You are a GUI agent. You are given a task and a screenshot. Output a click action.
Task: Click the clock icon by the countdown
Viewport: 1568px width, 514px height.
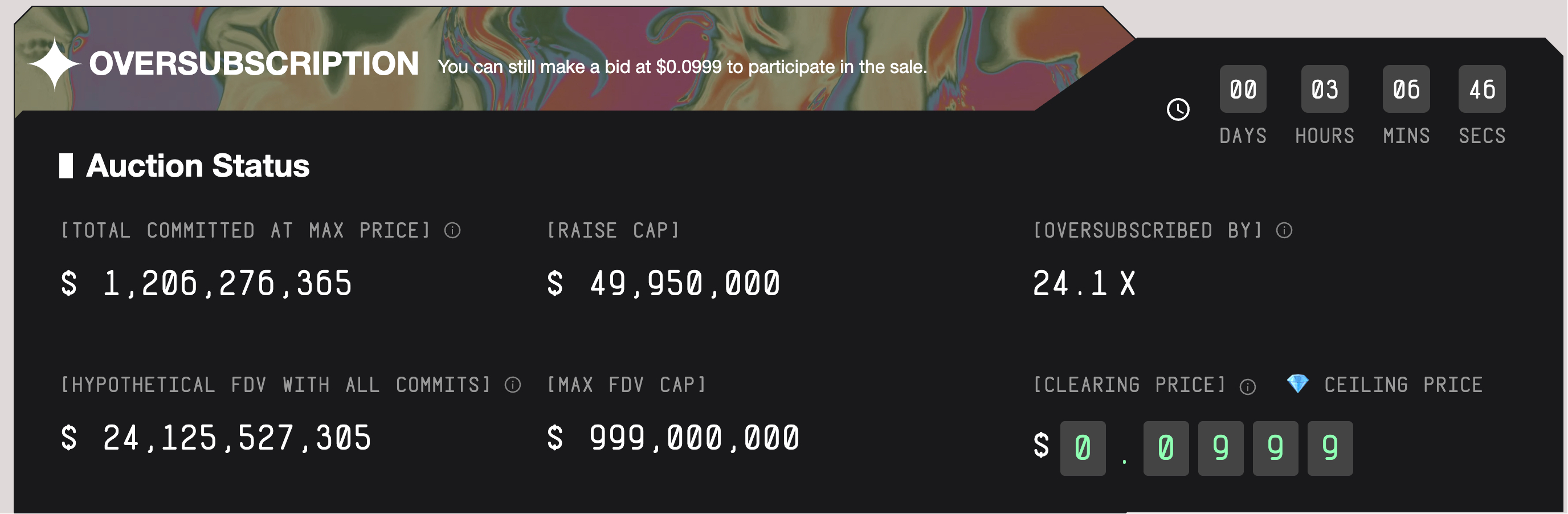click(x=1178, y=109)
